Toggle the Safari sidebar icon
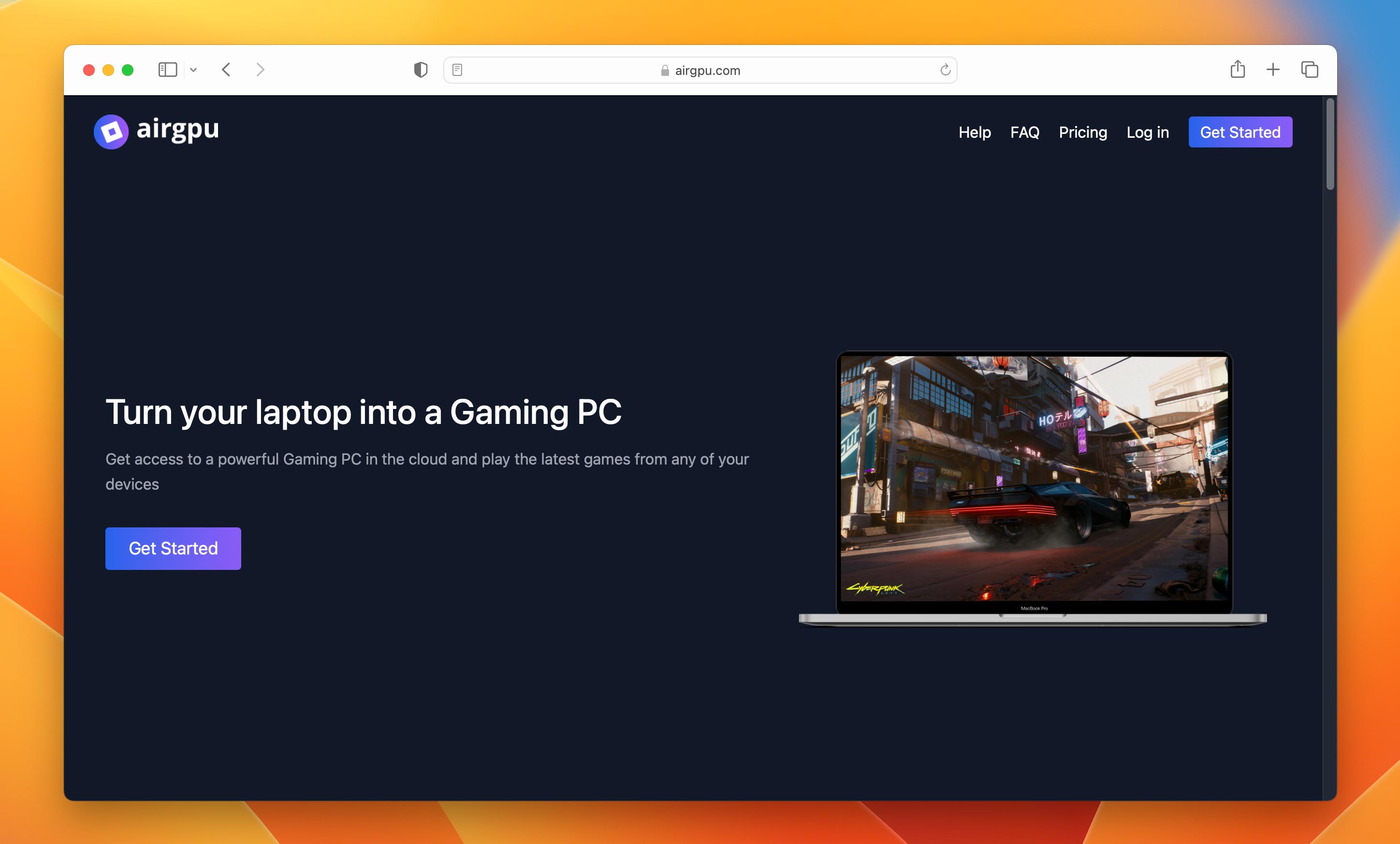 point(167,70)
